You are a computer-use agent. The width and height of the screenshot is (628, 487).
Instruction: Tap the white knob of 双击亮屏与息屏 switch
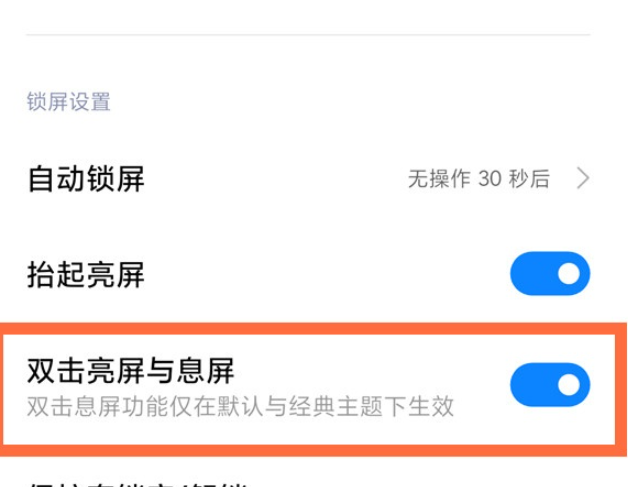point(568,384)
